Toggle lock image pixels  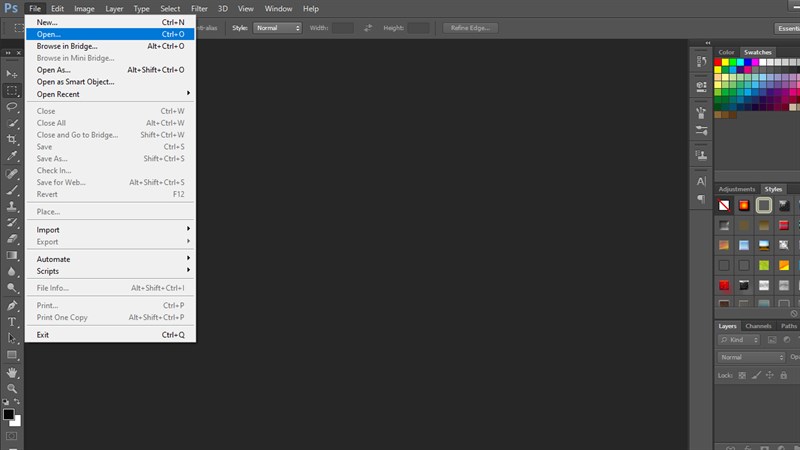[x=756, y=376]
